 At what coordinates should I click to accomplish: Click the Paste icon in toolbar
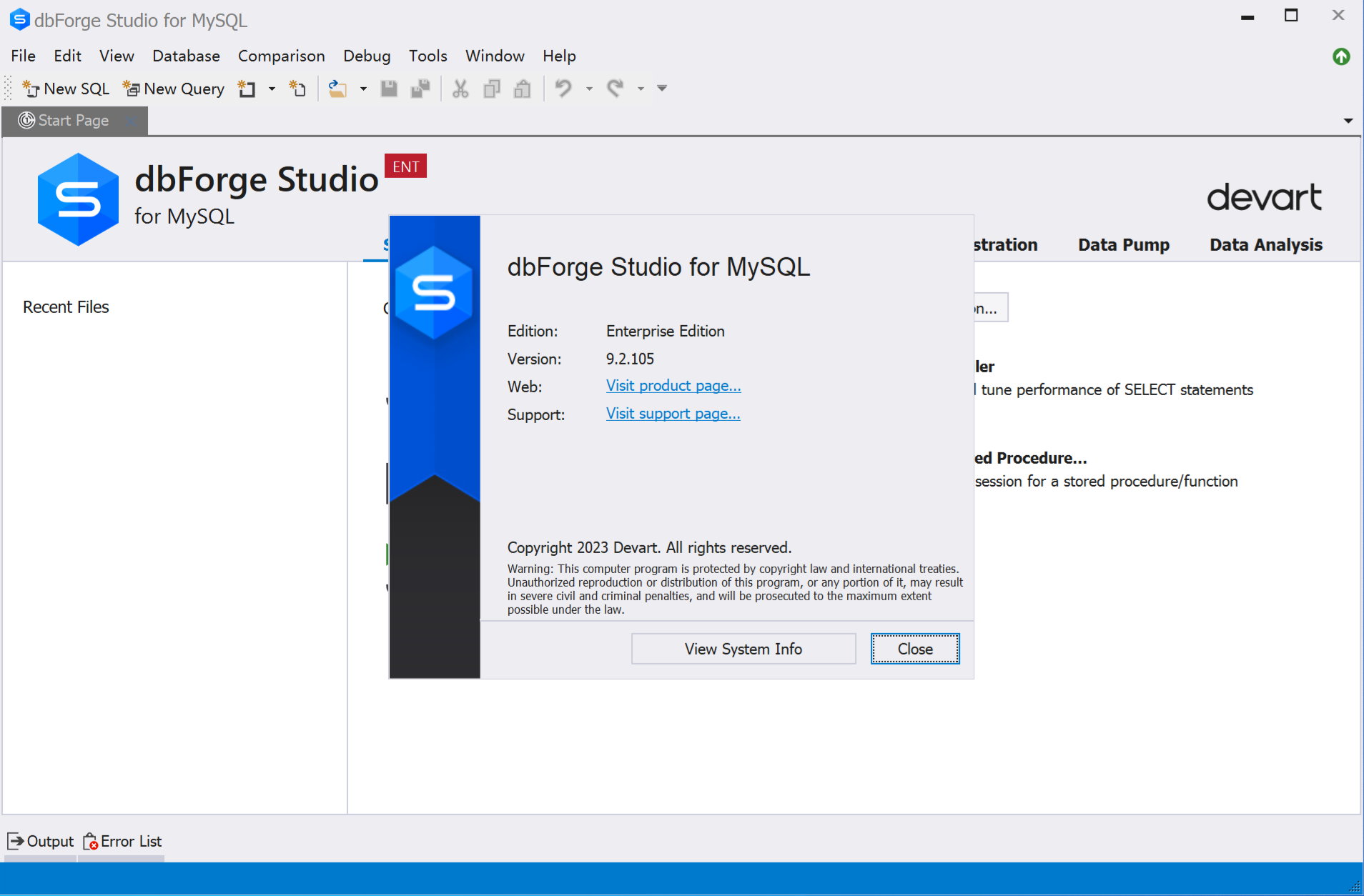point(523,89)
